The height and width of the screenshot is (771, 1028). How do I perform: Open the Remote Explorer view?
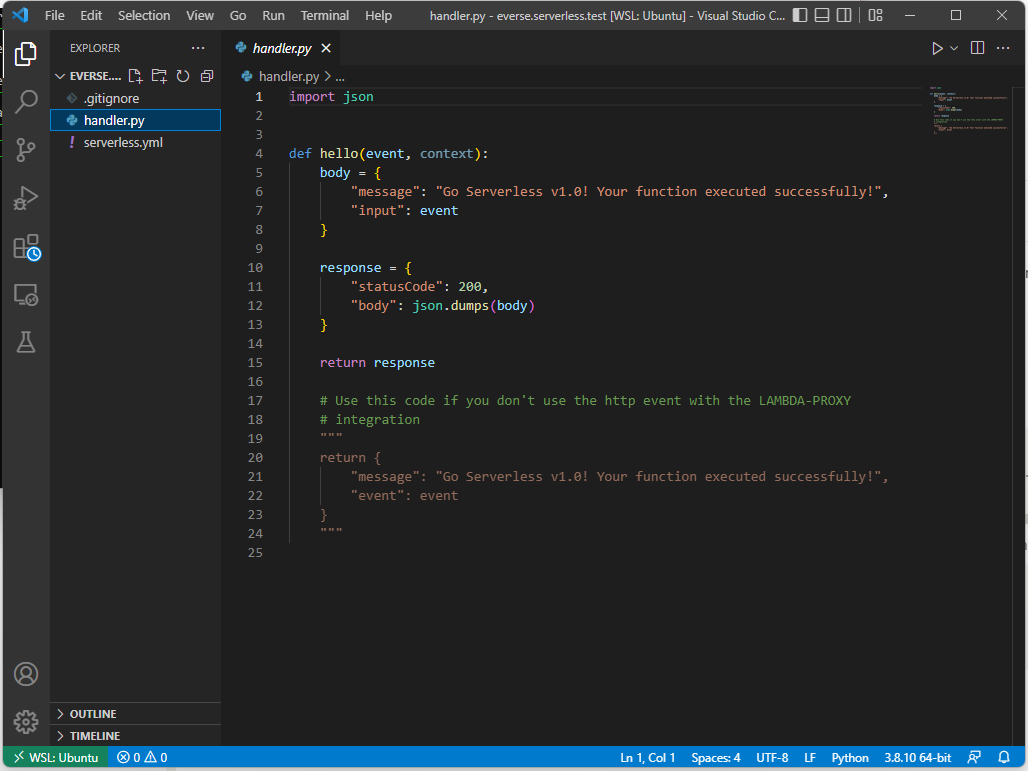pos(26,295)
